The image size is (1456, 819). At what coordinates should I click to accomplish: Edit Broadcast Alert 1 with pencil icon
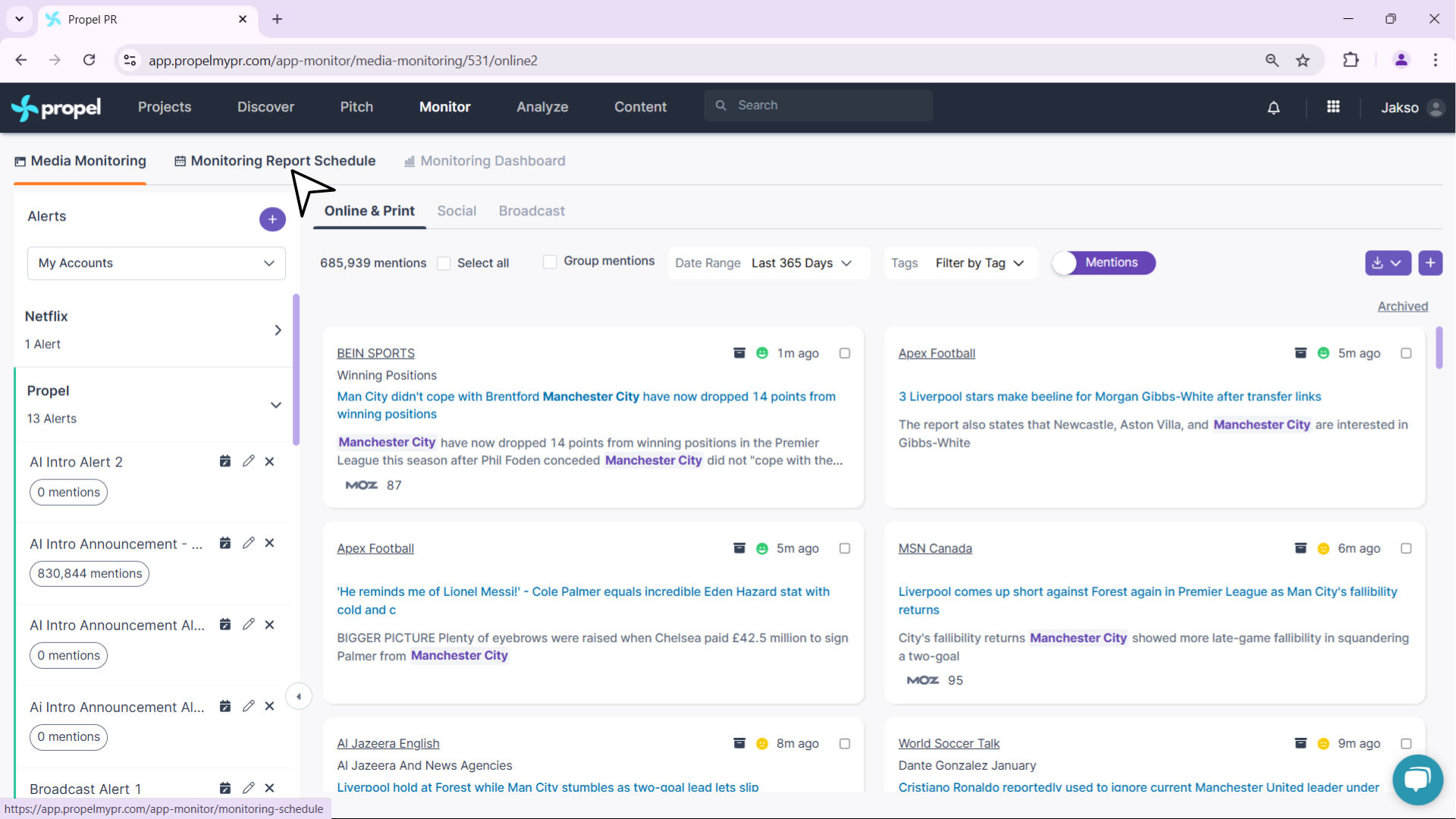pos(248,788)
